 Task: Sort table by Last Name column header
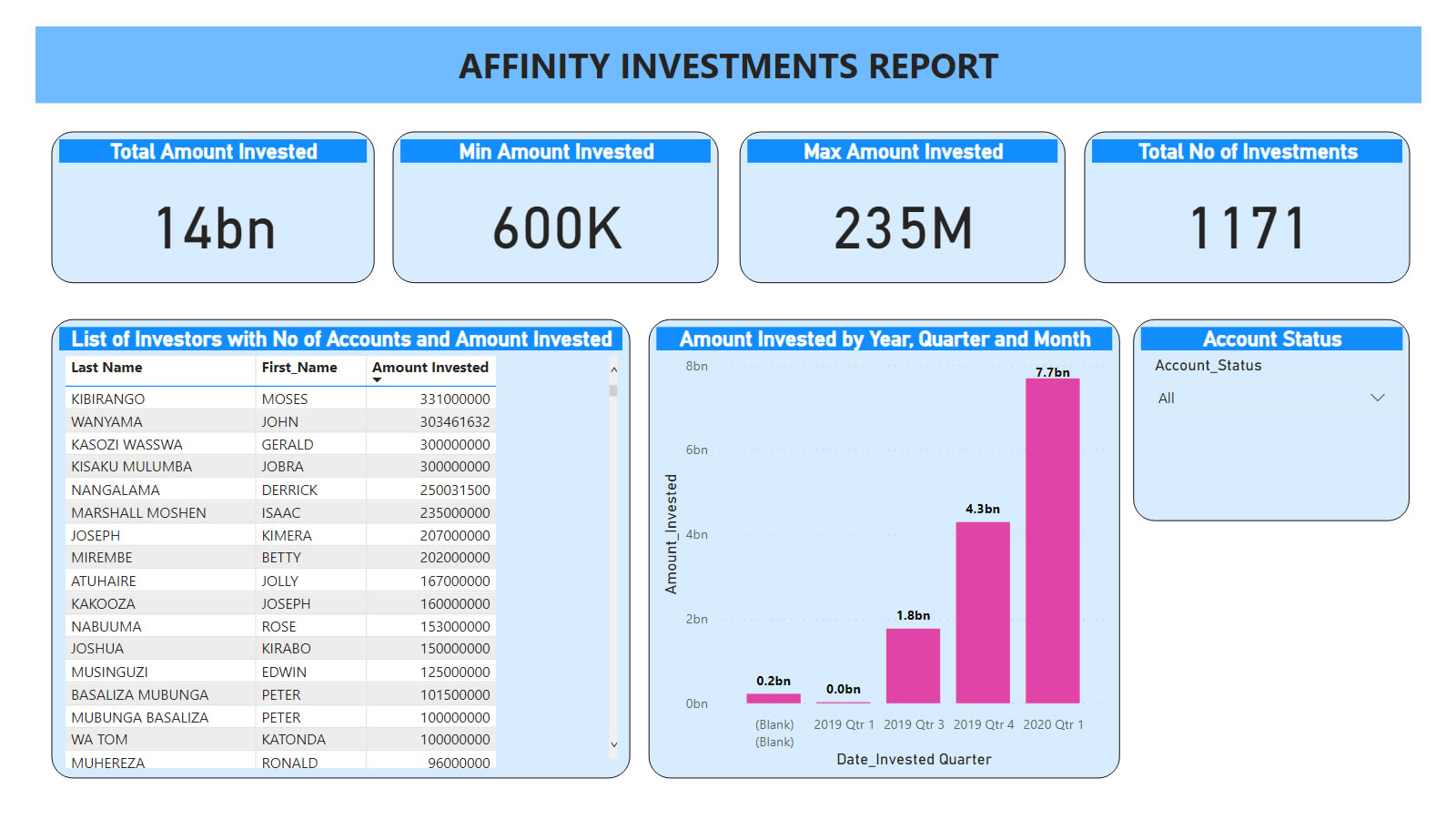click(106, 368)
